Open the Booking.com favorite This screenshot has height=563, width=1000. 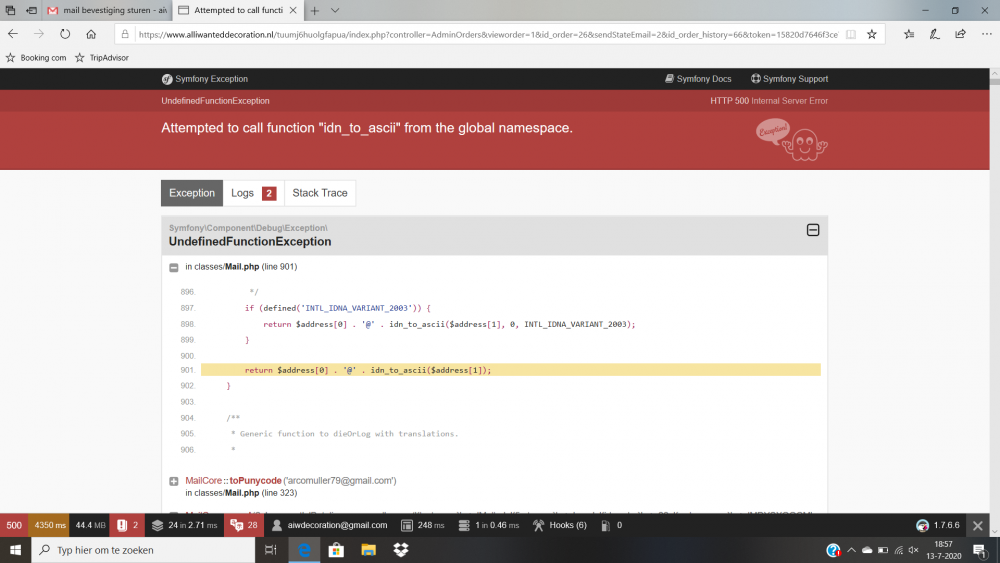(x=36, y=57)
